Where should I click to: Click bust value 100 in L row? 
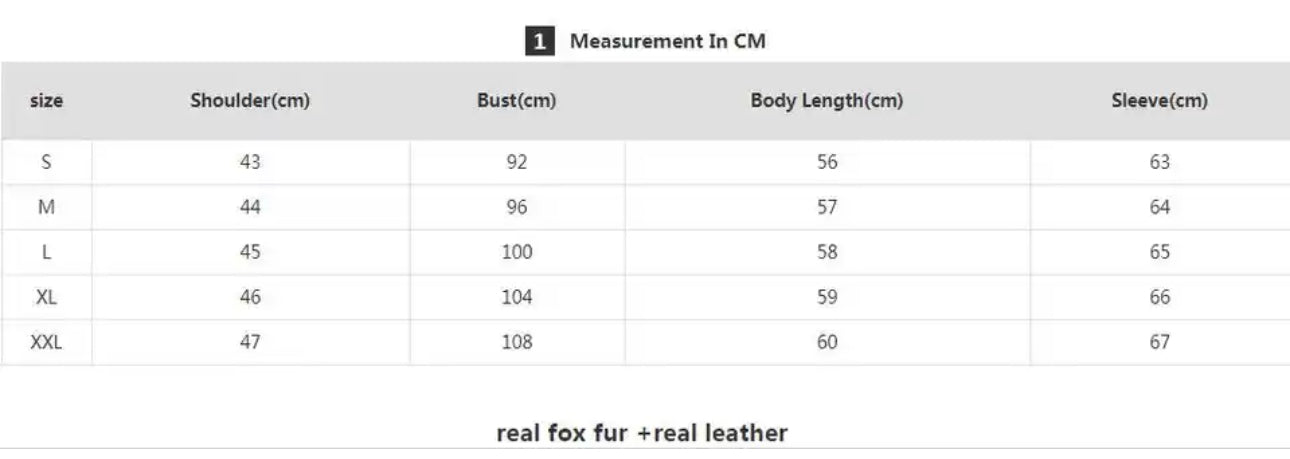517,253
